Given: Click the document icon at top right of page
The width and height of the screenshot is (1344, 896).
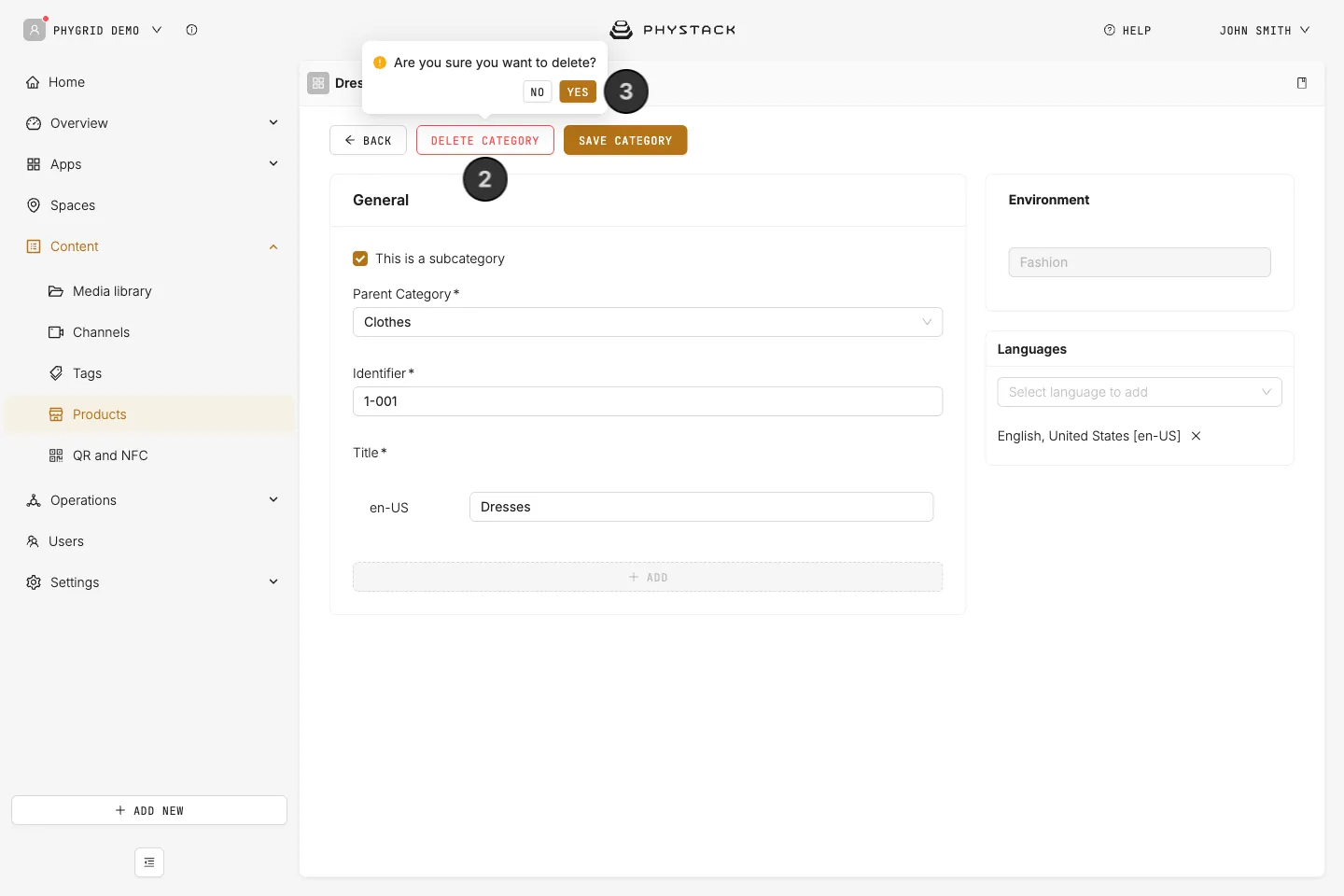Looking at the screenshot, I should coord(1302,83).
